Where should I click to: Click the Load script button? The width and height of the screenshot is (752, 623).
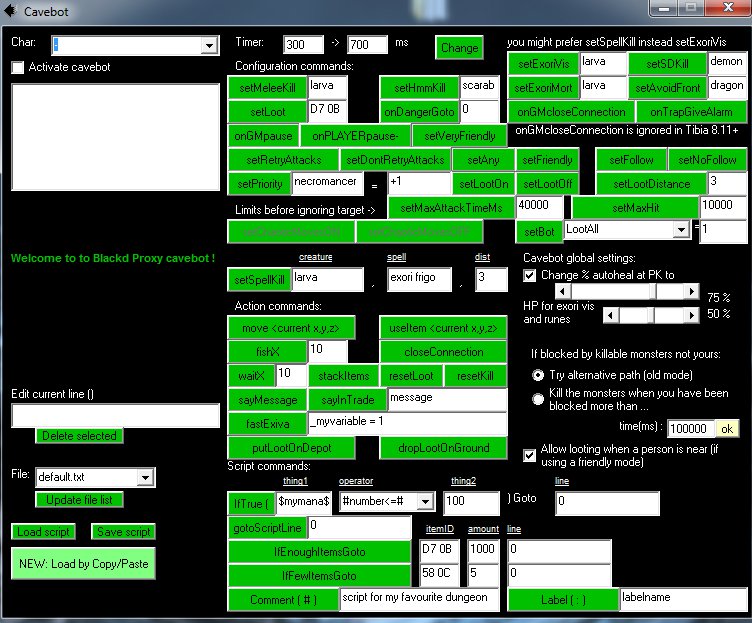pos(43,531)
